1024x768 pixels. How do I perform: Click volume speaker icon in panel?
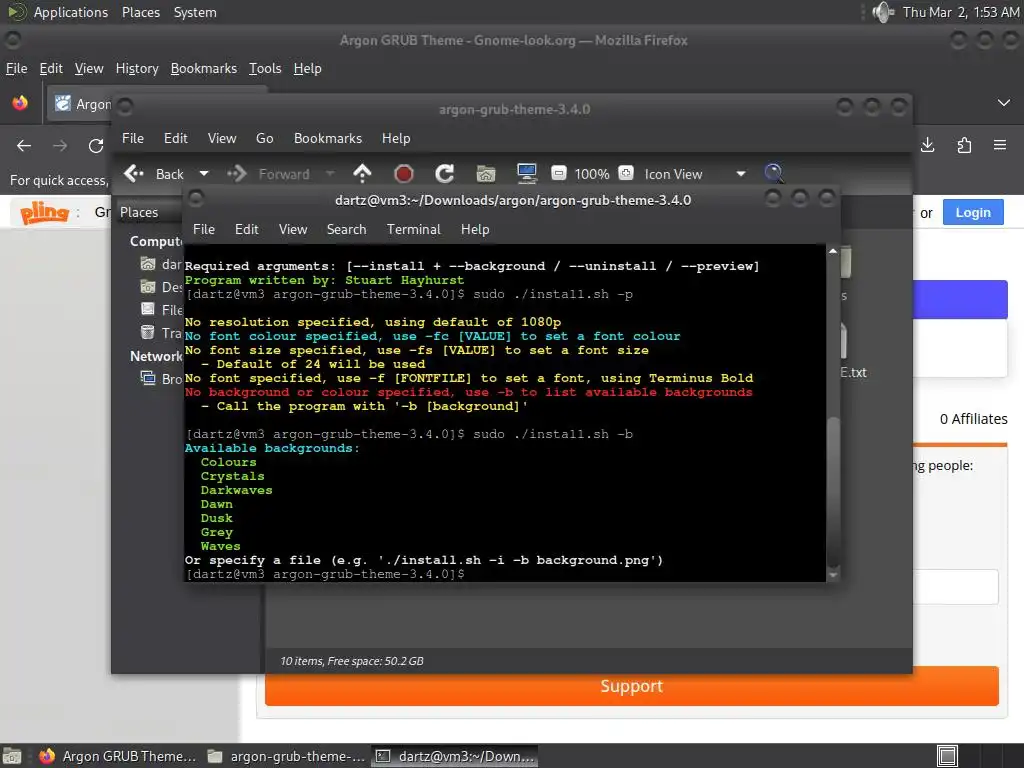pos(883,12)
